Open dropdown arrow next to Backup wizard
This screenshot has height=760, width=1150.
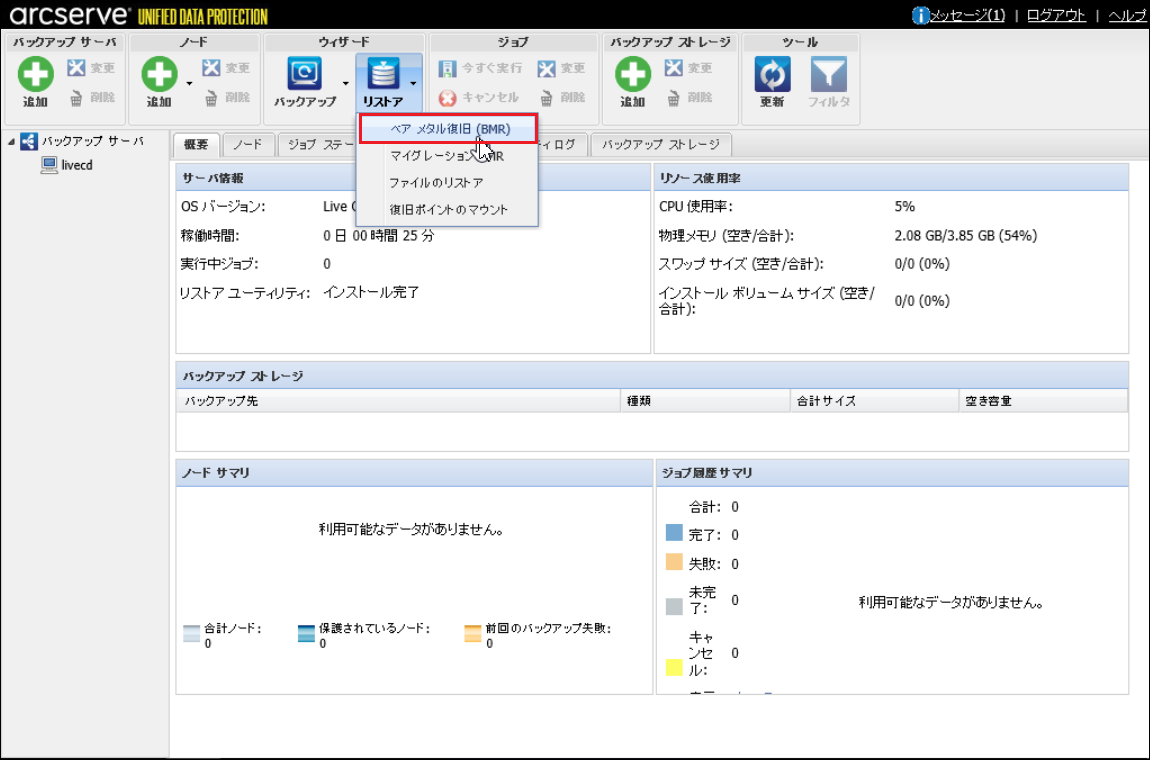click(x=345, y=84)
